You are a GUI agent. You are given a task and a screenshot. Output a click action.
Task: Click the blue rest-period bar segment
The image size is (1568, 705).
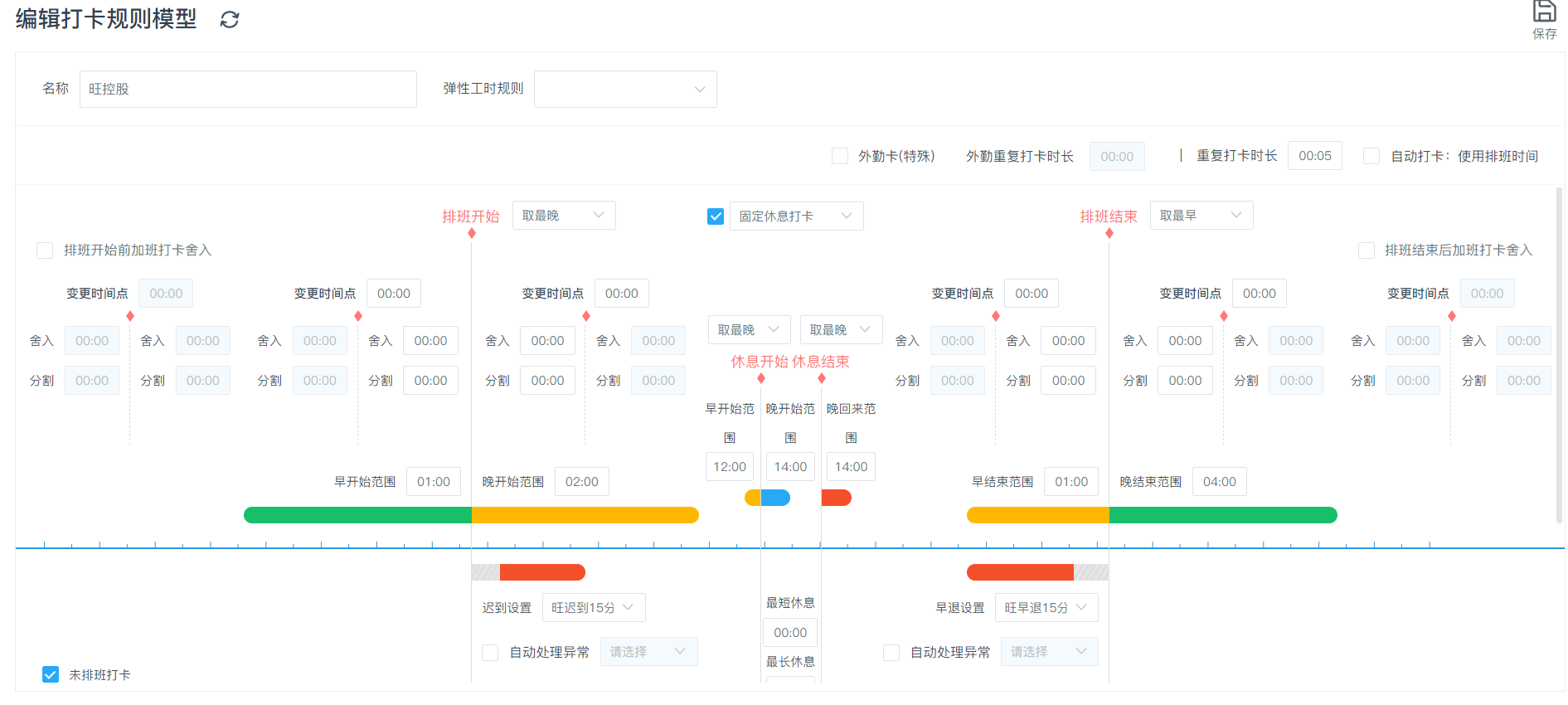click(x=776, y=498)
